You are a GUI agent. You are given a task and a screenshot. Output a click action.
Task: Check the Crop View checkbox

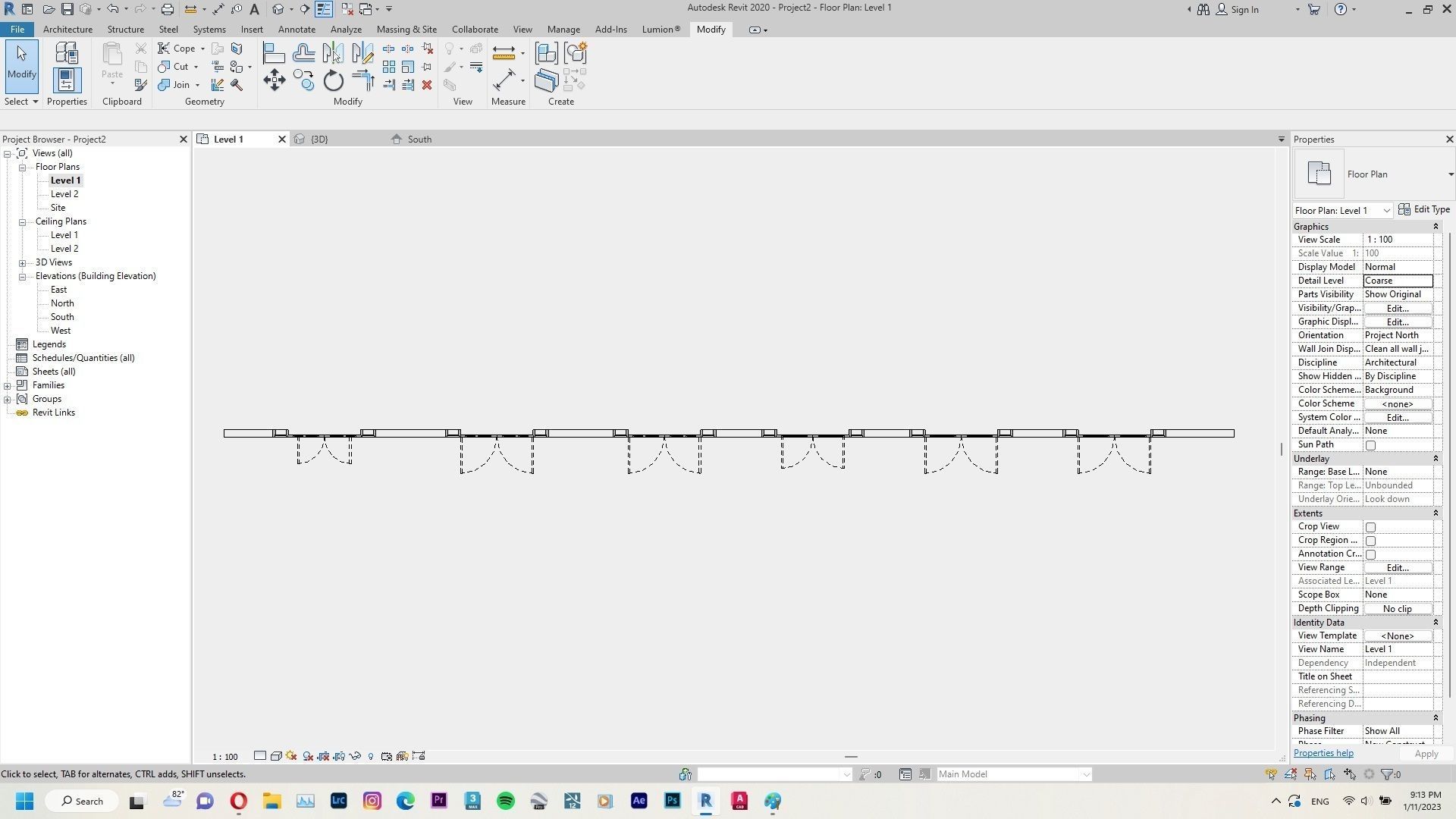[1370, 527]
